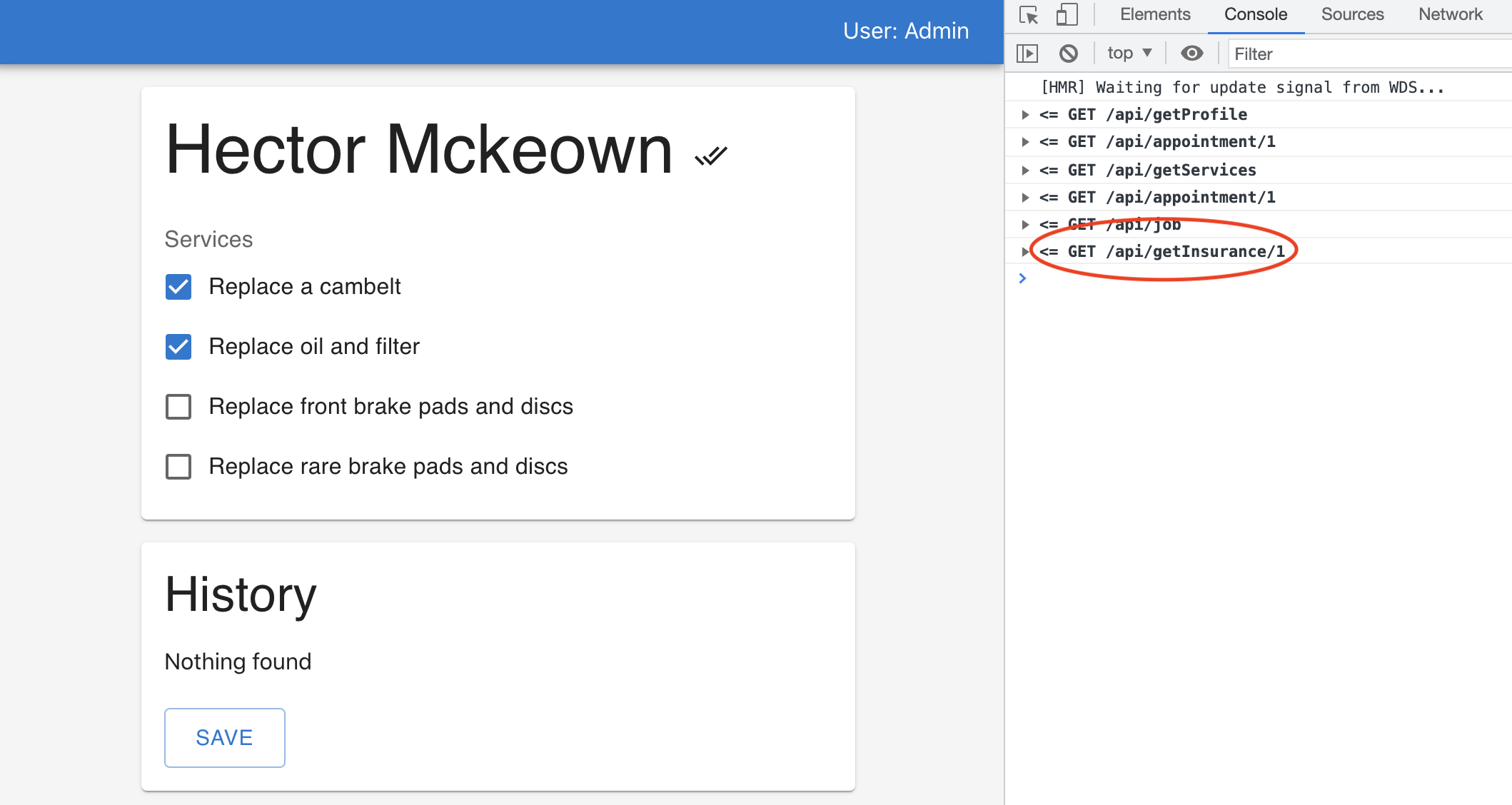The width and height of the screenshot is (1512, 805).
Task: Uncheck Replace a cambelt checkbox
Action: [x=178, y=287]
